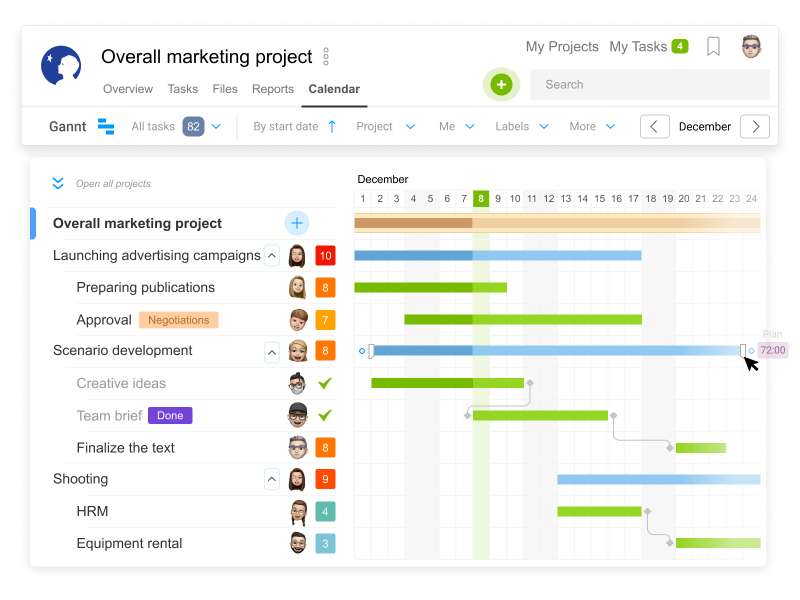Screen dimensions: 800x600
Task: Toggle the Team brief completed checkmark
Action: [325, 415]
